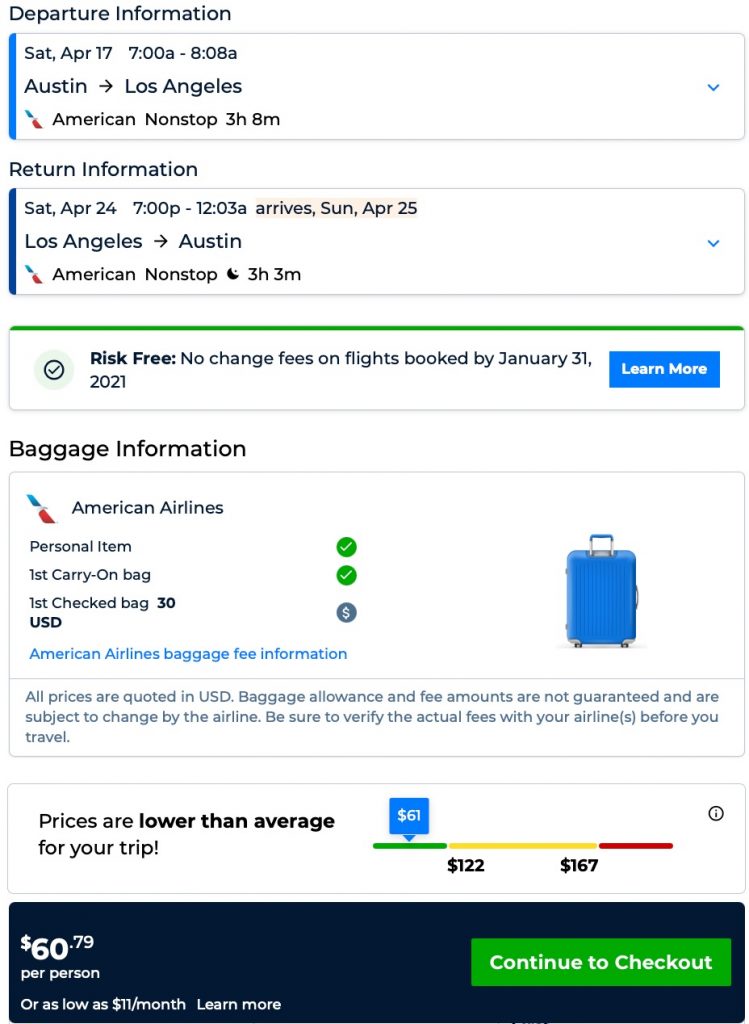The image size is (749, 1024).
Task: Click the American logo in departure flight
Action: point(34,120)
